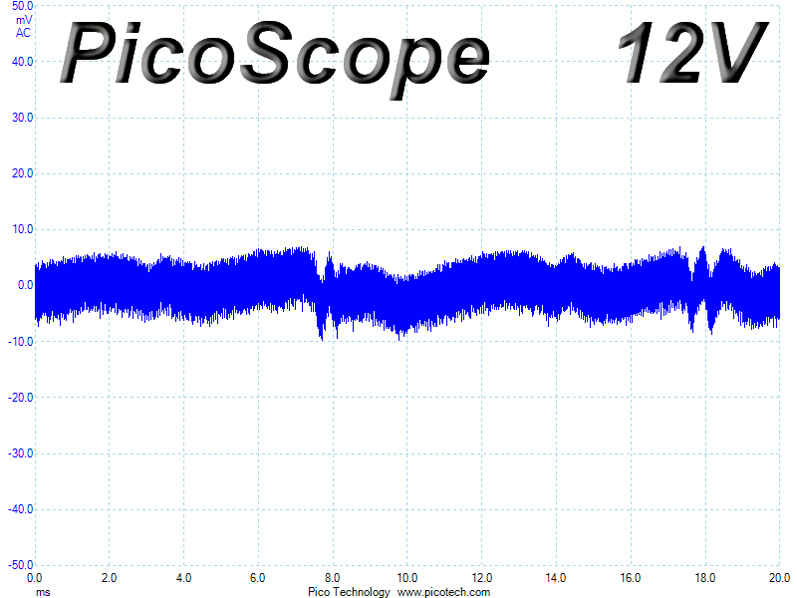
Task: Click the AC coupling label
Action: [23, 33]
